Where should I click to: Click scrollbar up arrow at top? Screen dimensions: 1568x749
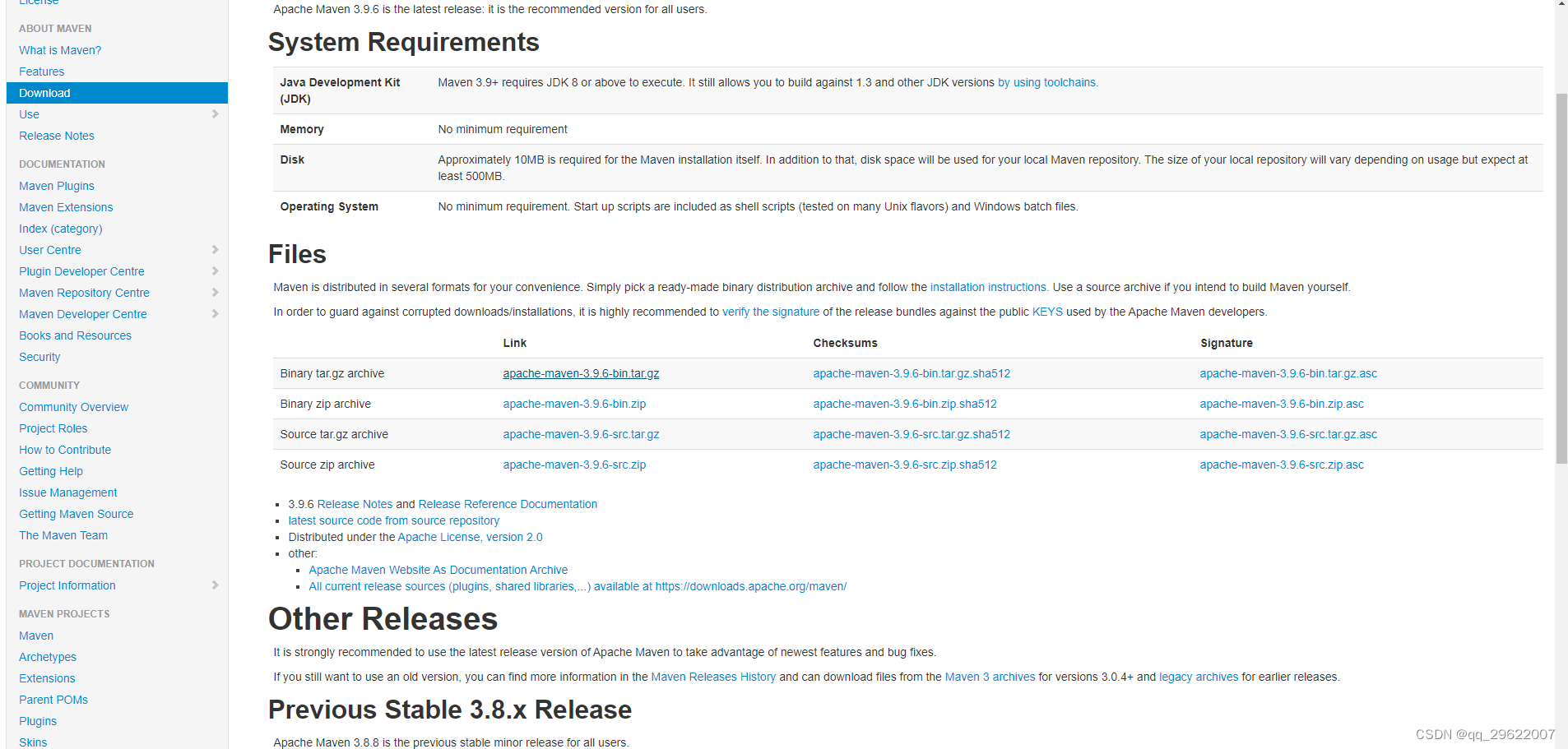(x=1561, y=4)
